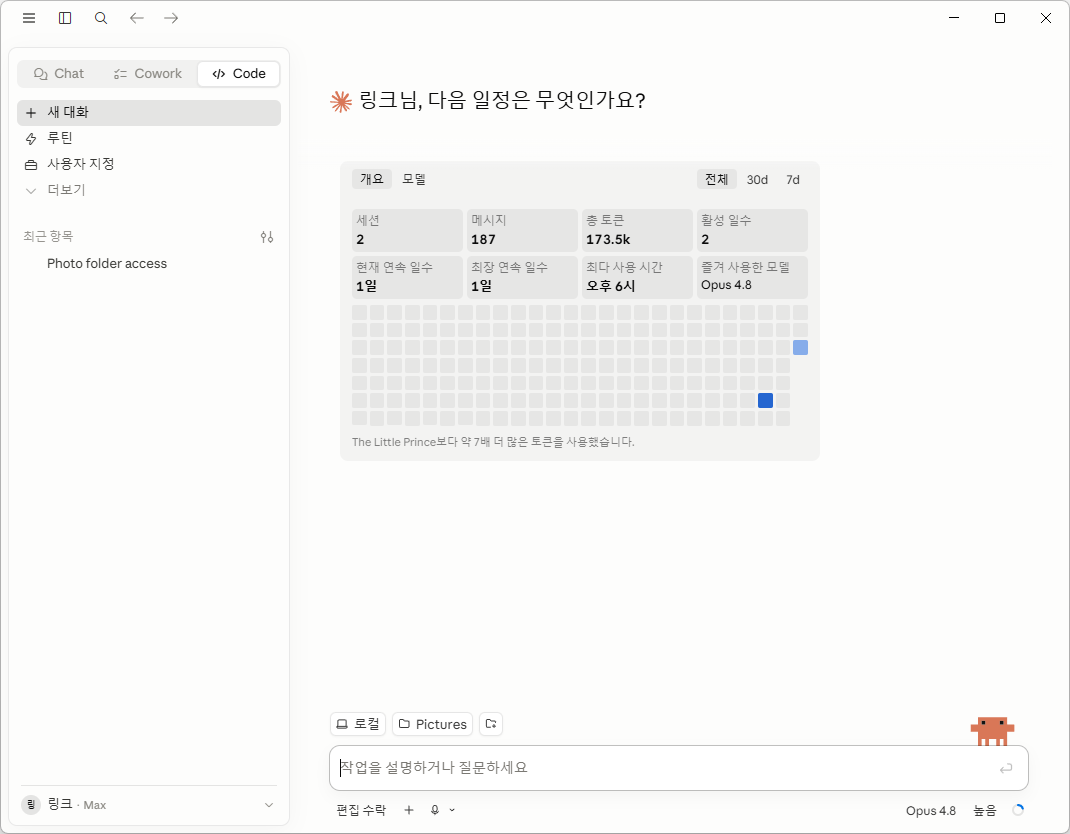The height and width of the screenshot is (834, 1070).
Task: Click the dark blue activity square
Action: 766,401
